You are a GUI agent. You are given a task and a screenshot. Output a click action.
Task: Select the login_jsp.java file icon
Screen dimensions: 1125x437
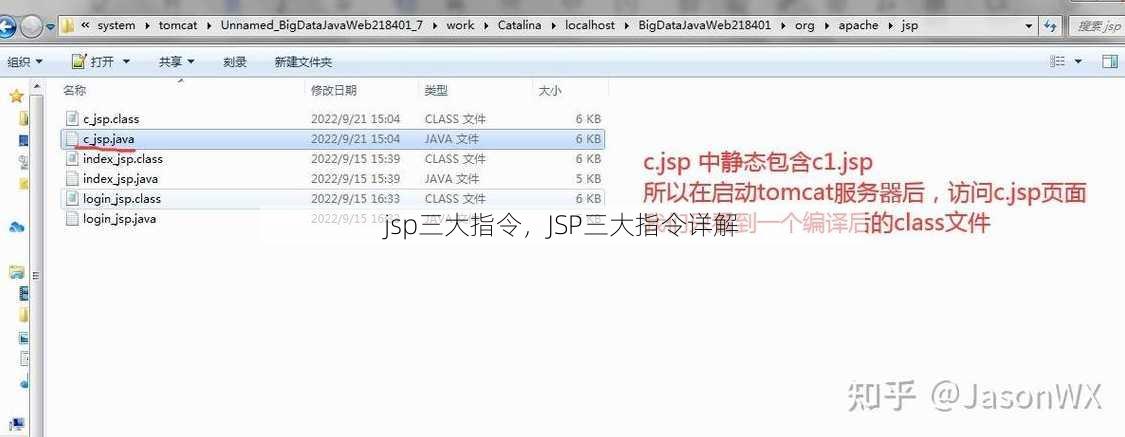(x=72, y=219)
